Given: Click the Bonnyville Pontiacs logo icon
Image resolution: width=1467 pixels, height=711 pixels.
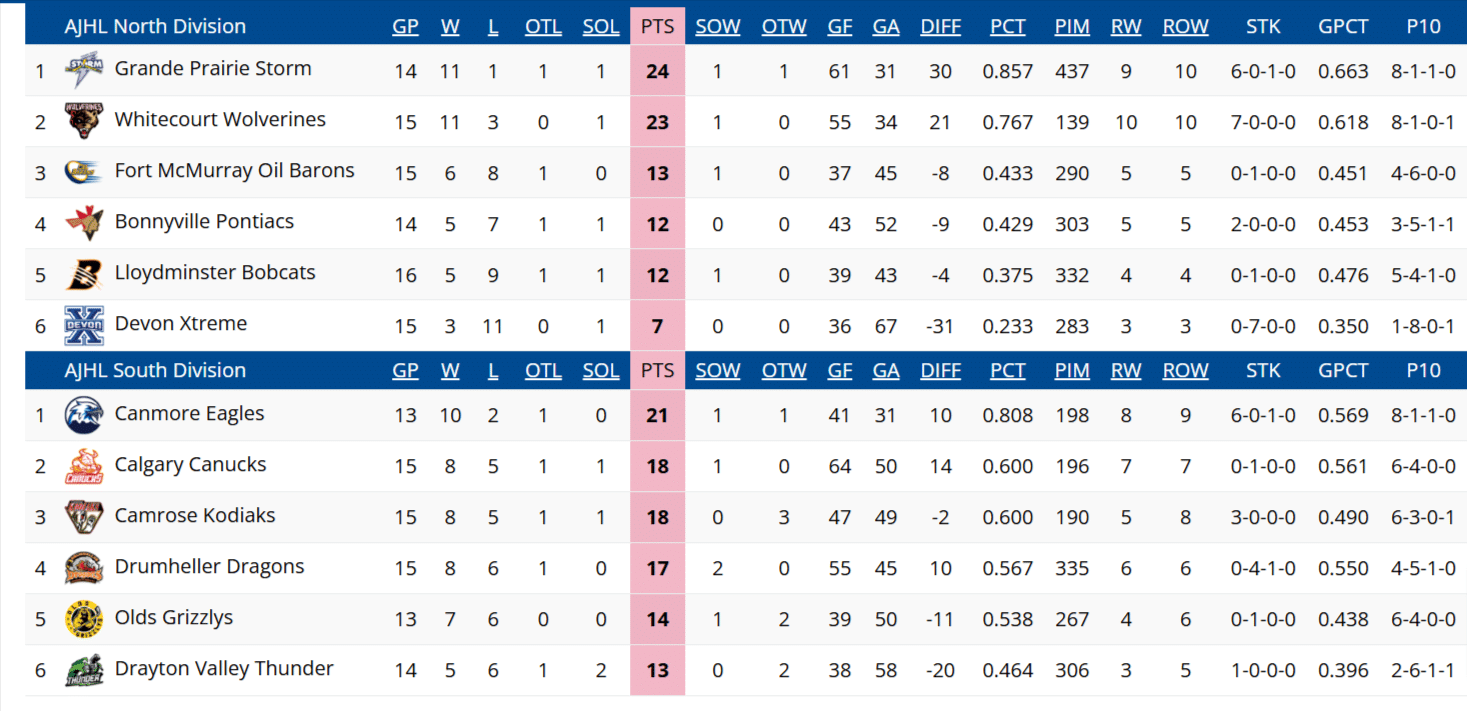Looking at the screenshot, I should pyautogui.click(x=83, y=223).
